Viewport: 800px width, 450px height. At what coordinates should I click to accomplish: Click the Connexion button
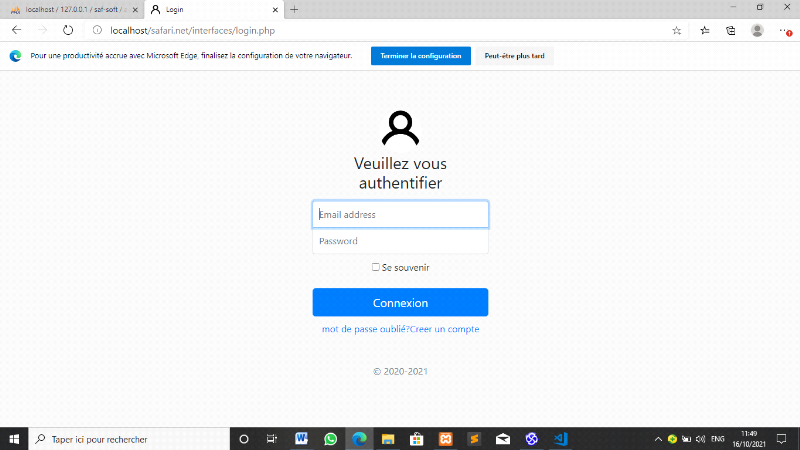tap(400, 303)
